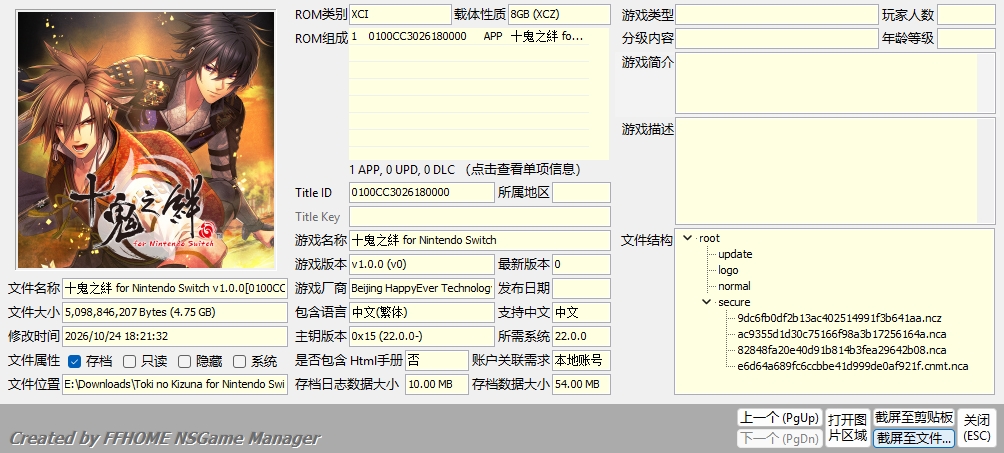1004x453 pixels.
Task: Click the Title ID input field
Action: tap(422, 192)
